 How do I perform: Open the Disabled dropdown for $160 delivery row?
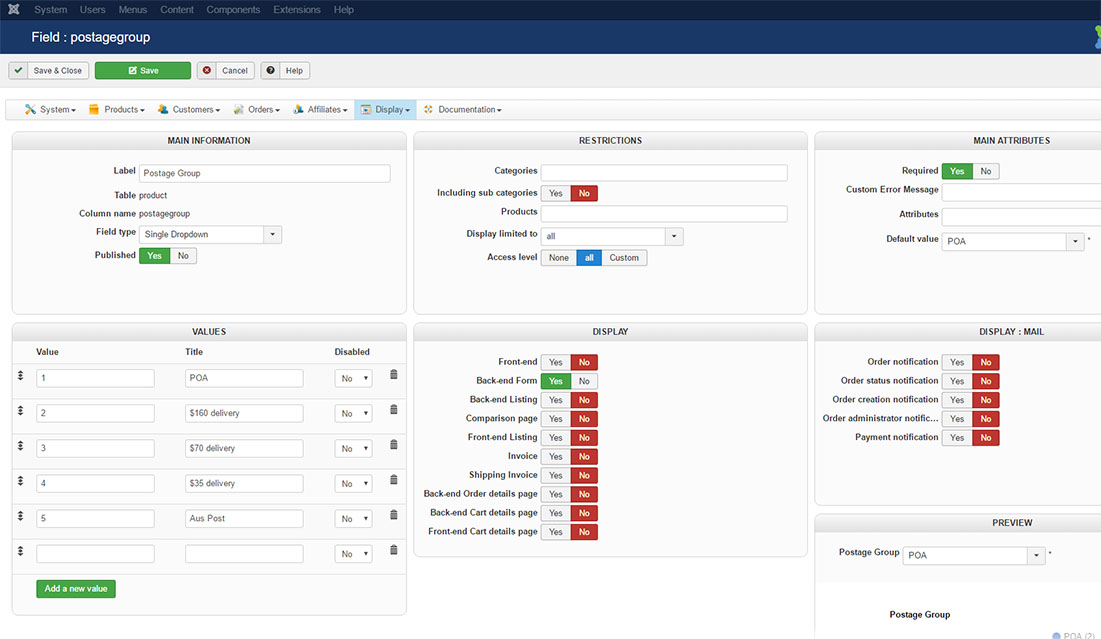353,414
